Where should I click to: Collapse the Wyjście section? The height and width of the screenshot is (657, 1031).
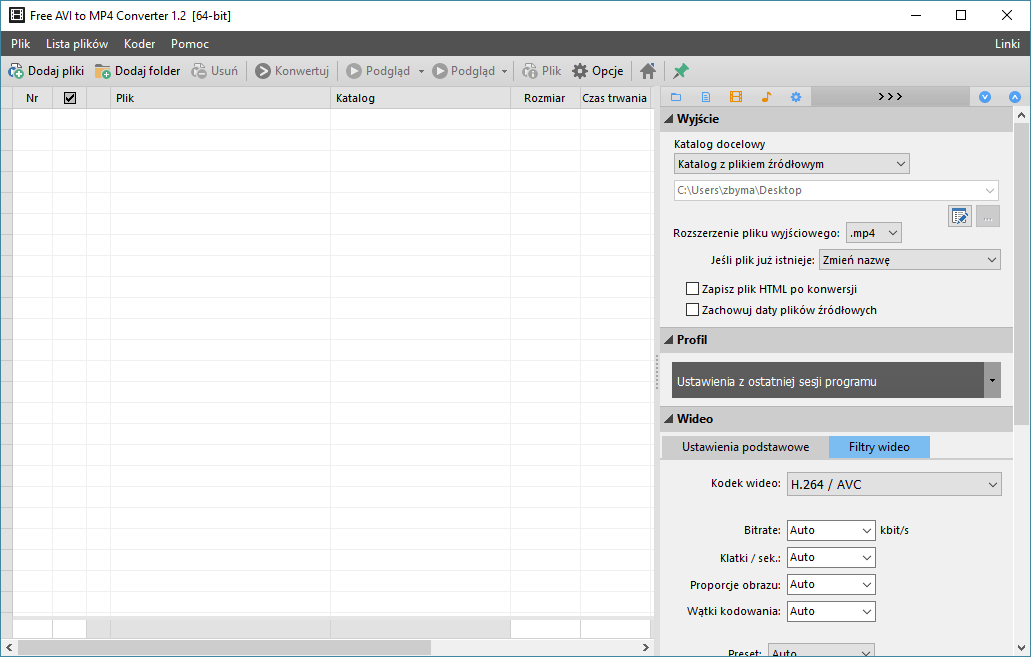click(669, 119)
